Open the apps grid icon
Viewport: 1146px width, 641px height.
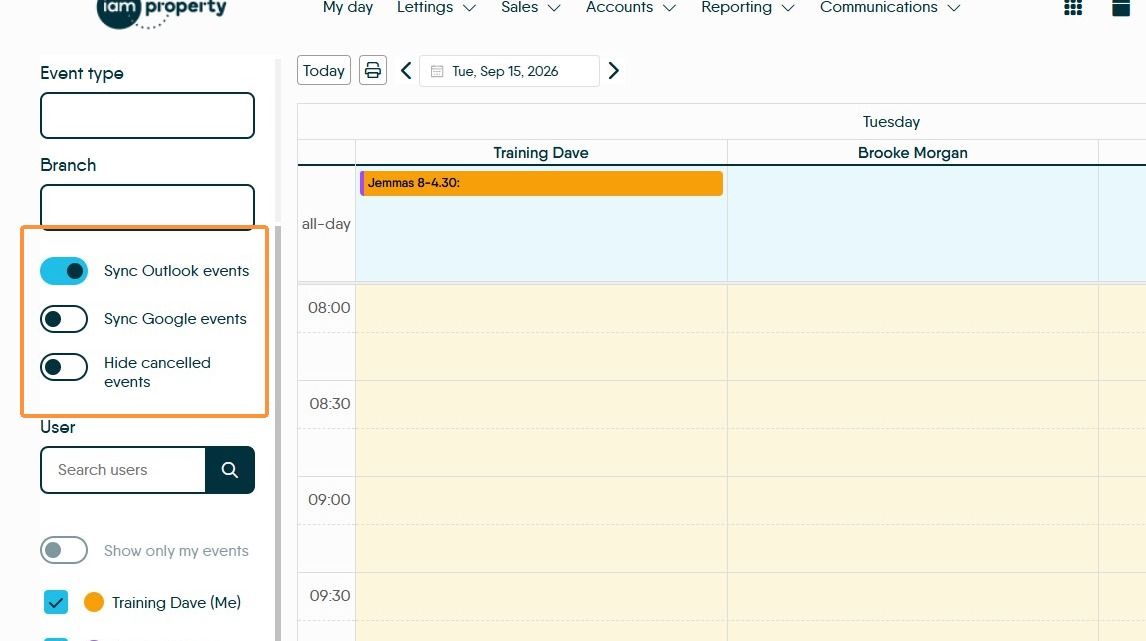pyautogui.click(x=1073, y=7)
